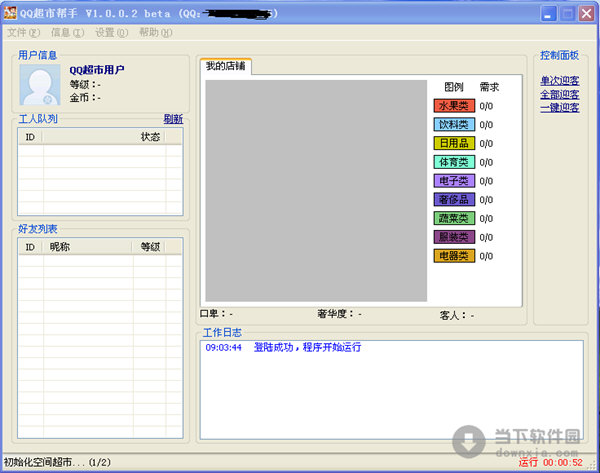
Task: Close the QQ超市帮手 window
Action: 586,13
